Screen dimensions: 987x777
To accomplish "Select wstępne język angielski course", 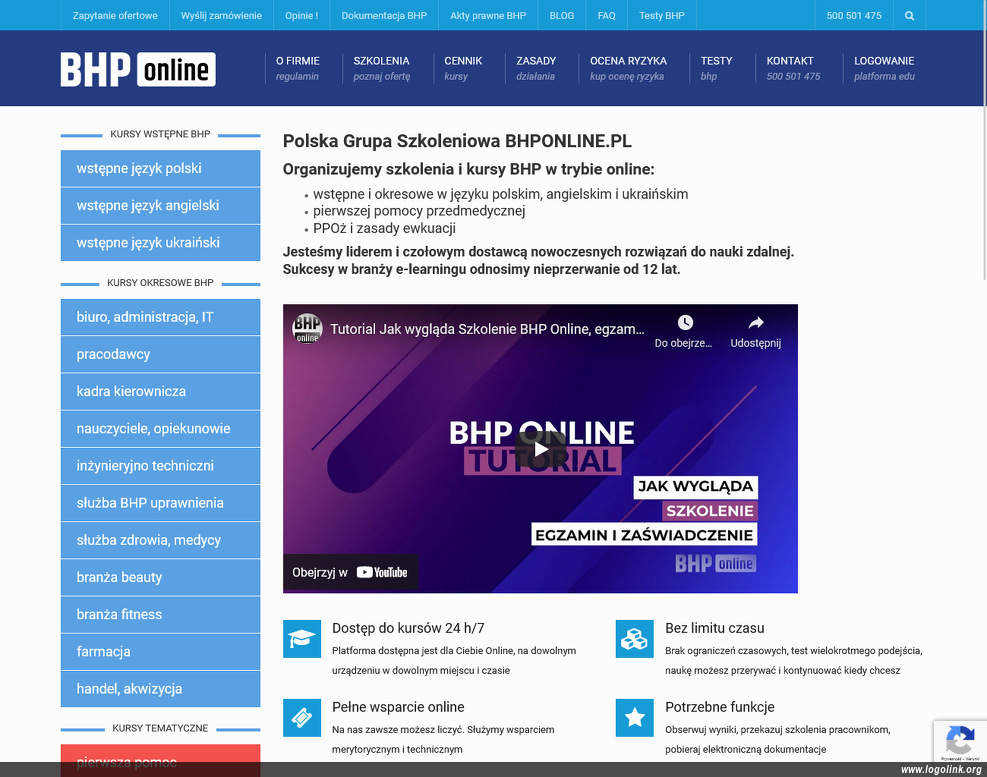I will click(161, 205).
